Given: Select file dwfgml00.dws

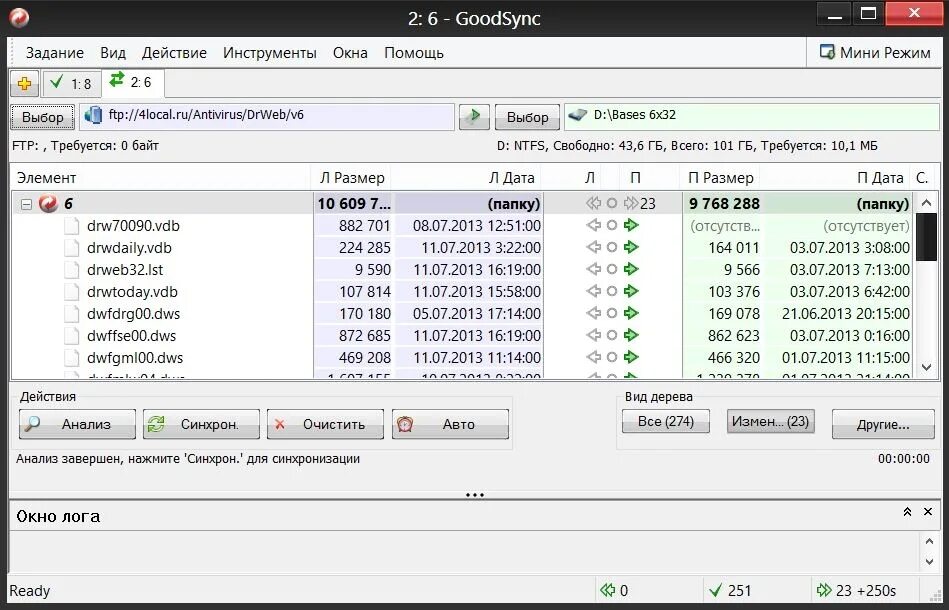Looking at the screenshot, I should click(x=135, y=358).
